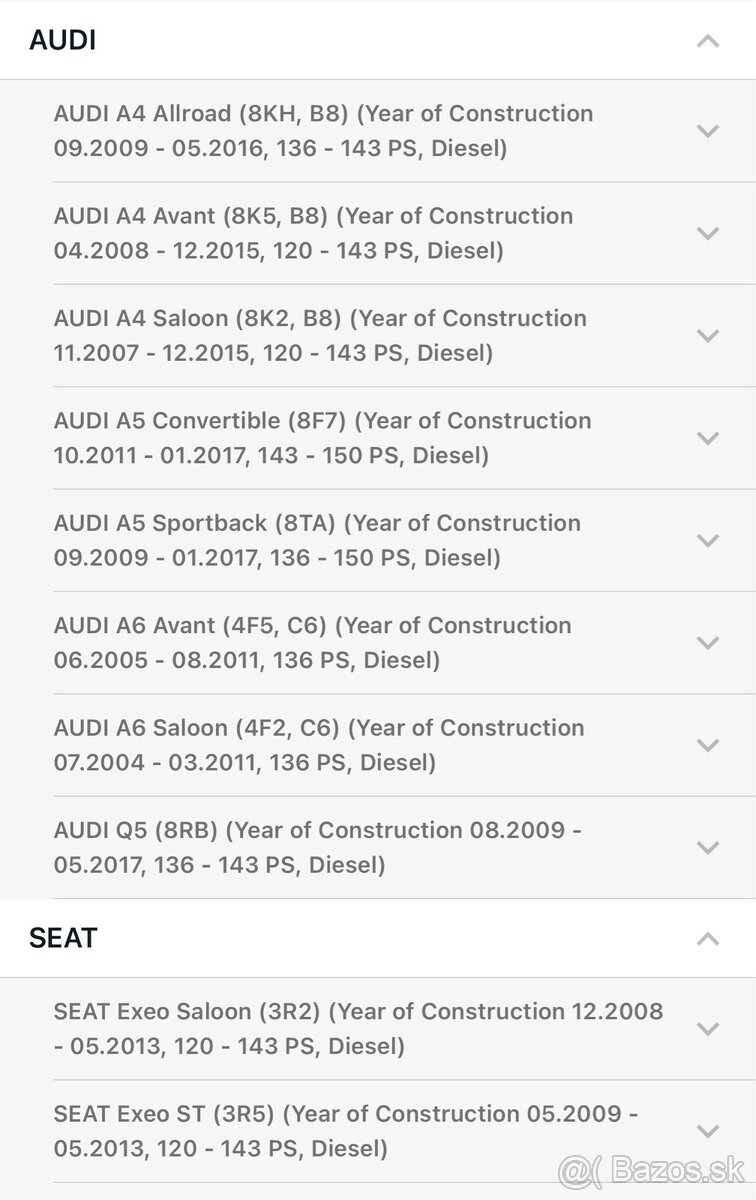Expand AUDI A6 Avant (4F5, C6) chevron
Viewport: 756px width, 1200px height.
click(708, 642)
